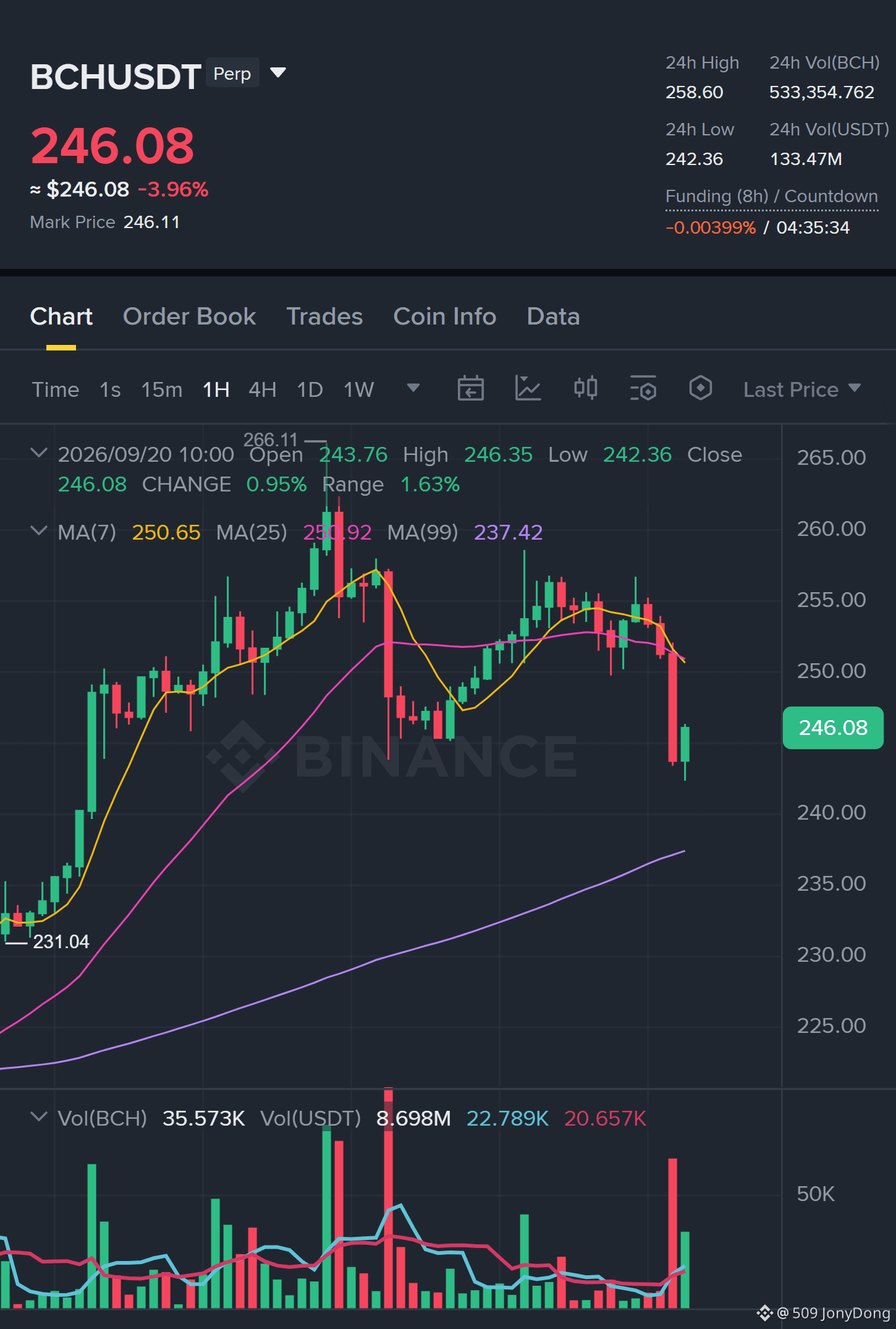Open BCHUSDT pair selector dropdown arrow
The image size is (896, 1329).
coord(278,73)
